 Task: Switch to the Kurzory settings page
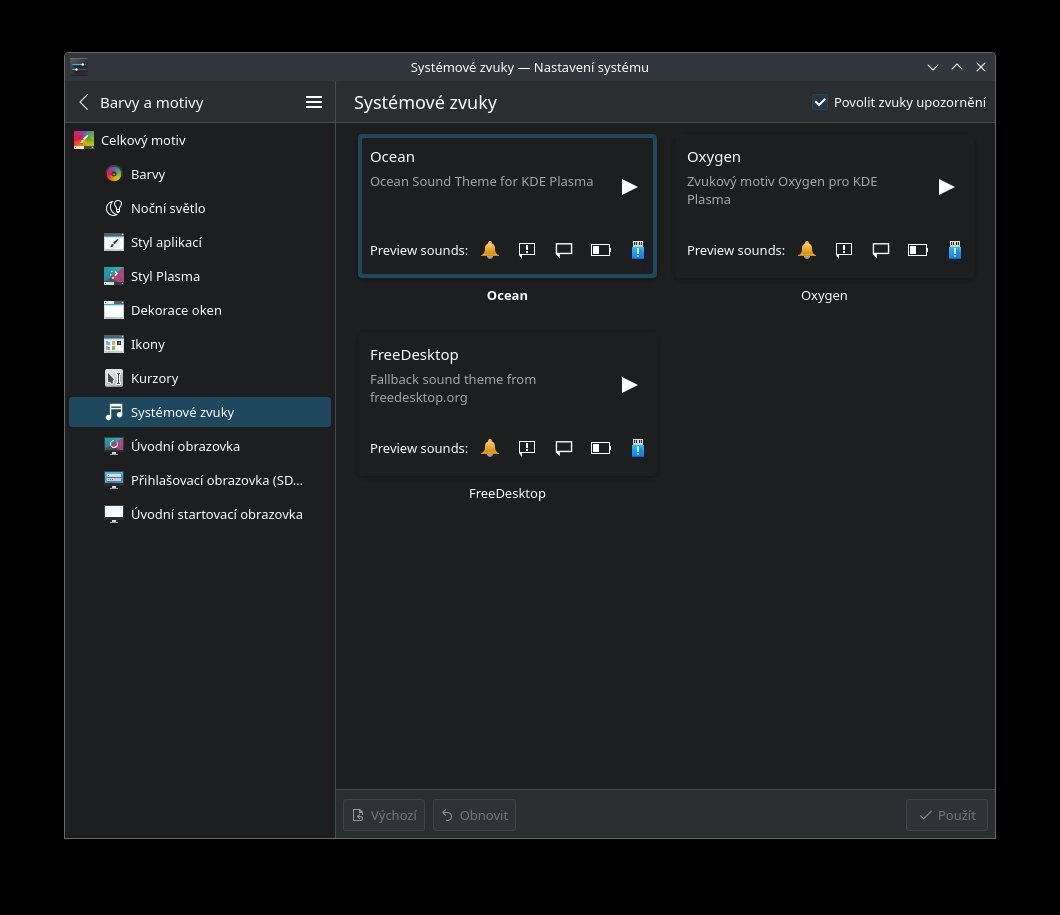click(x=154, y=378)
